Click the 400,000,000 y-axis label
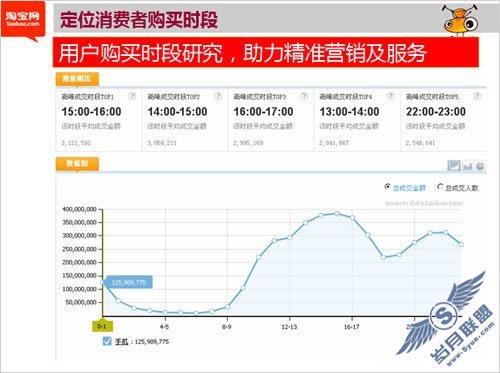Viewport: 500px width, 373px height. 79,209
